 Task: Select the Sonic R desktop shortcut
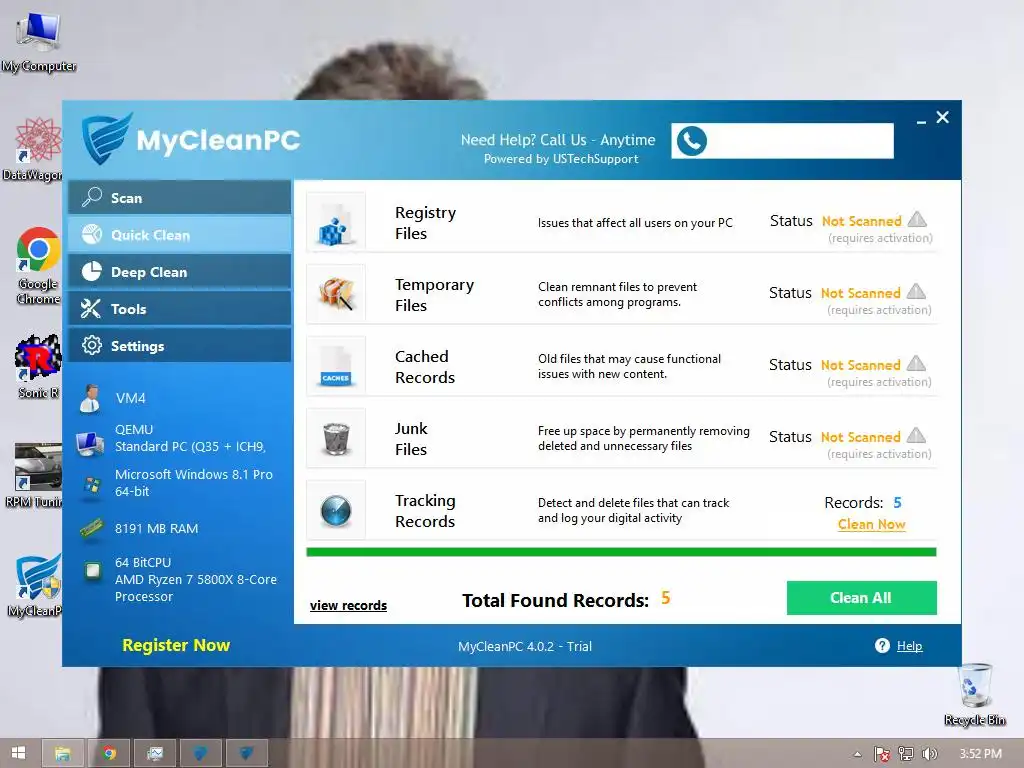[38, 366]
